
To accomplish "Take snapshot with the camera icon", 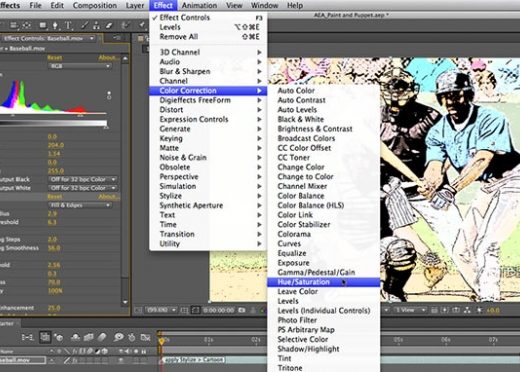I will coord(242,310).
